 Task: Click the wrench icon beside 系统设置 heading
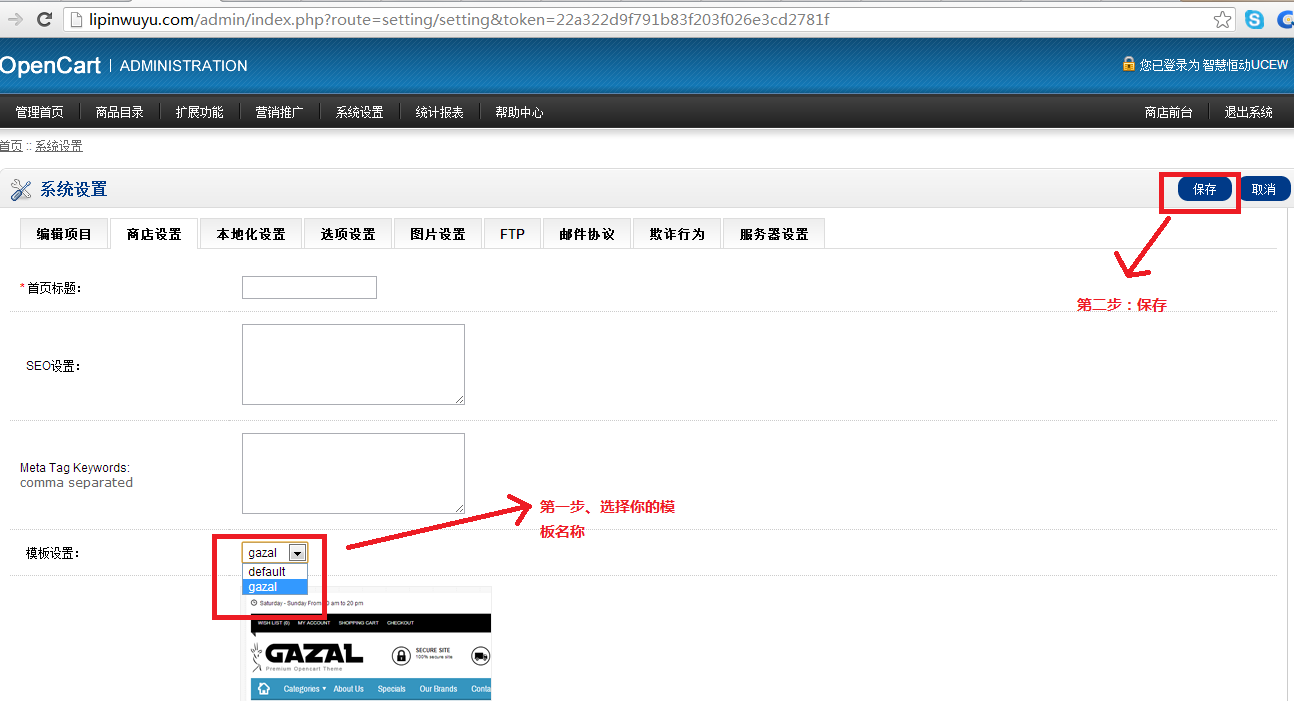(21, 189)
